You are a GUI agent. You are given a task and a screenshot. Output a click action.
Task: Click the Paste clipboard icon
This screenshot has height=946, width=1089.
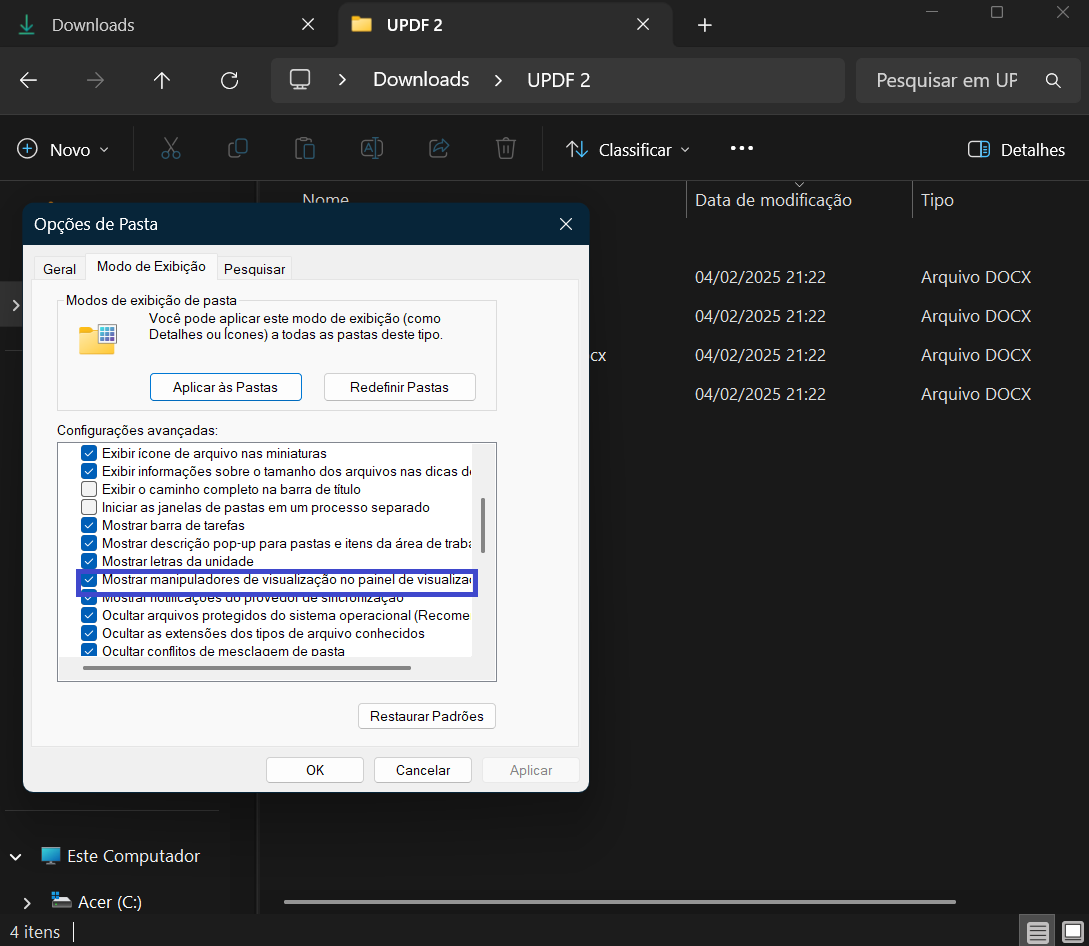304,149
